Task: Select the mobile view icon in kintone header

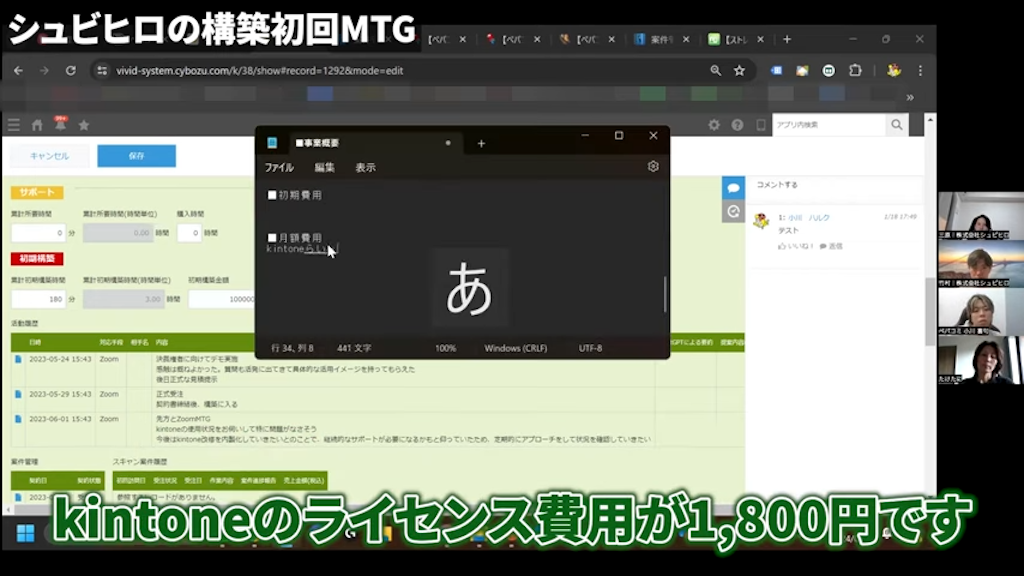Action: [x=760, y=124]
